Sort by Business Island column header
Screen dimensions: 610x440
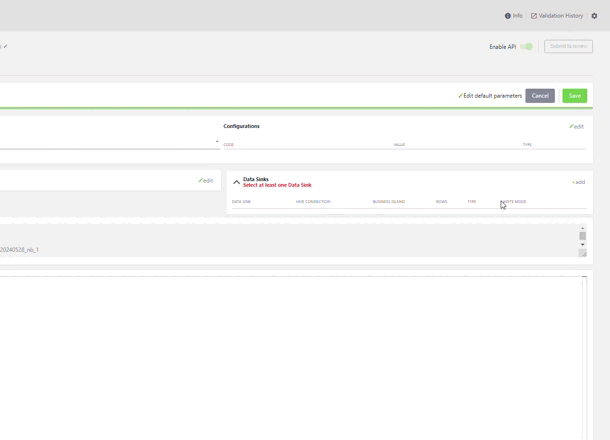point(388,202)
